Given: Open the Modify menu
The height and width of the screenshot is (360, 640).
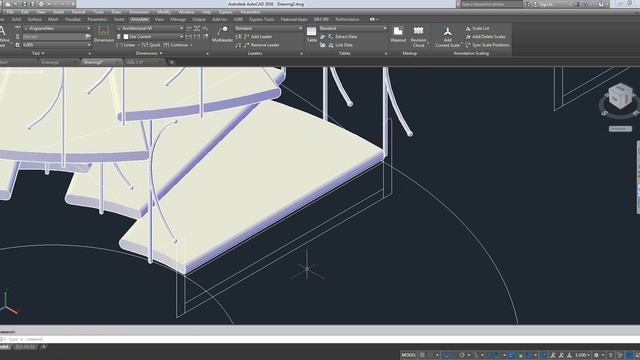Looking at the screenshot, I should click(164, 12).
